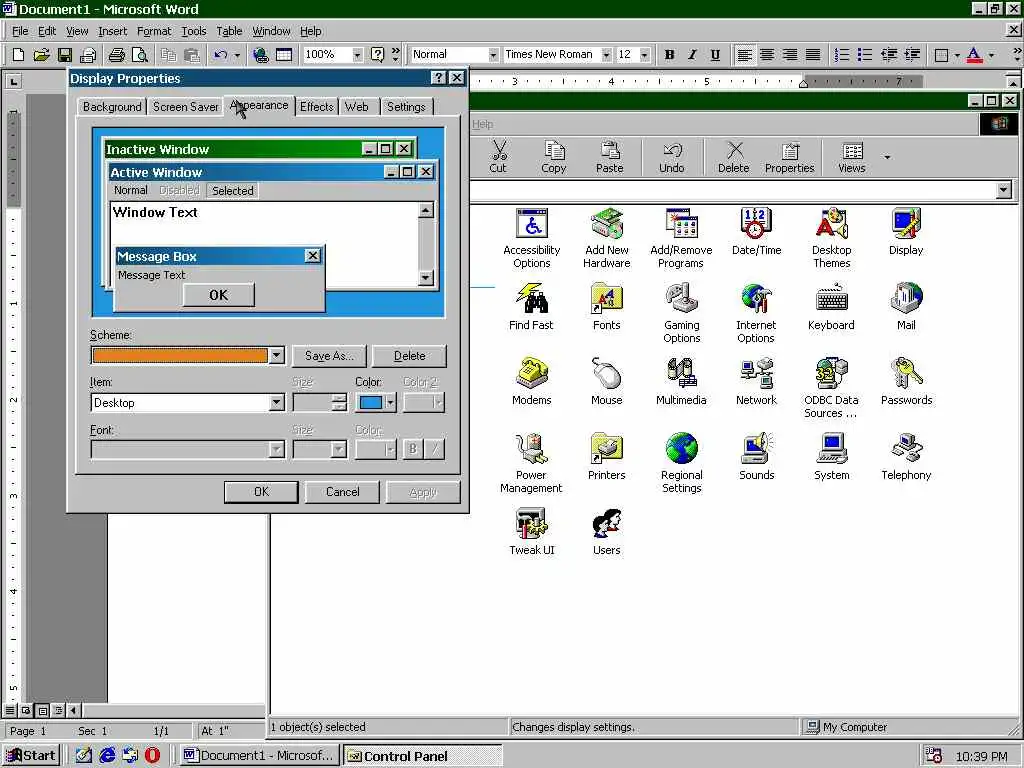The image size is (1024, 768).
Task: Open Internet Options icon
Action: pos(756,313)
